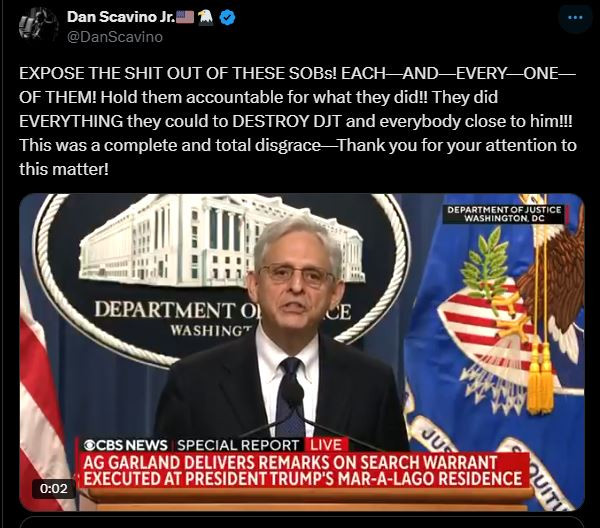Click the eagle emoji next to name
Screen dimensions: 600x528
pyautogui.click(x=206, y=17)
